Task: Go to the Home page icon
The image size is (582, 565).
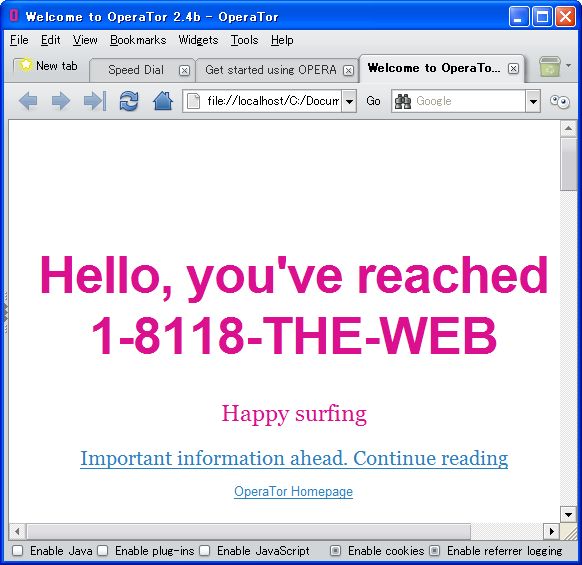Action: pyautogui.click(x=163, y=101)
